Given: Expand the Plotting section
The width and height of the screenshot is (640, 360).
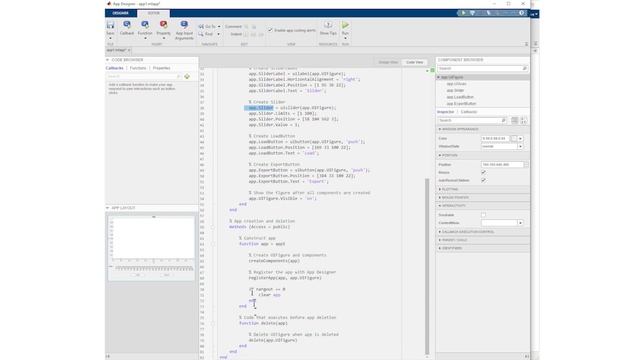Looking at the screenshot, I should coord(440,189).
